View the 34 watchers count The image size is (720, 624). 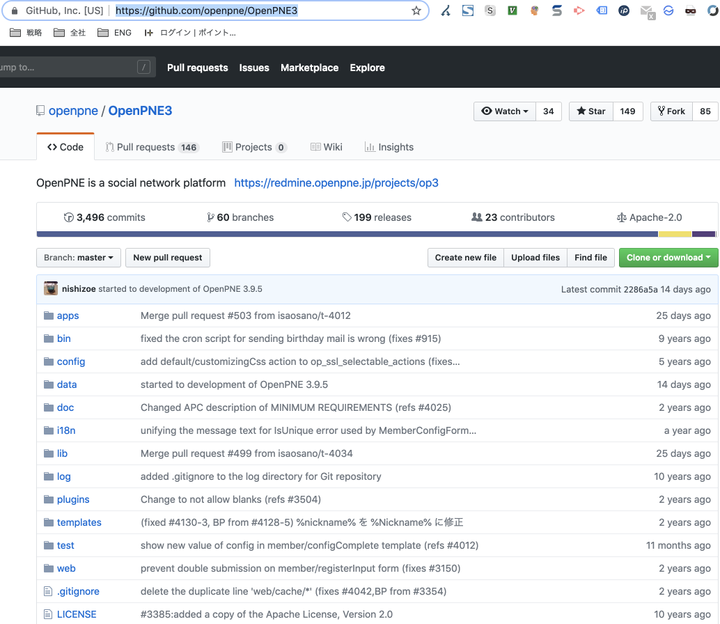pos(548,111)
